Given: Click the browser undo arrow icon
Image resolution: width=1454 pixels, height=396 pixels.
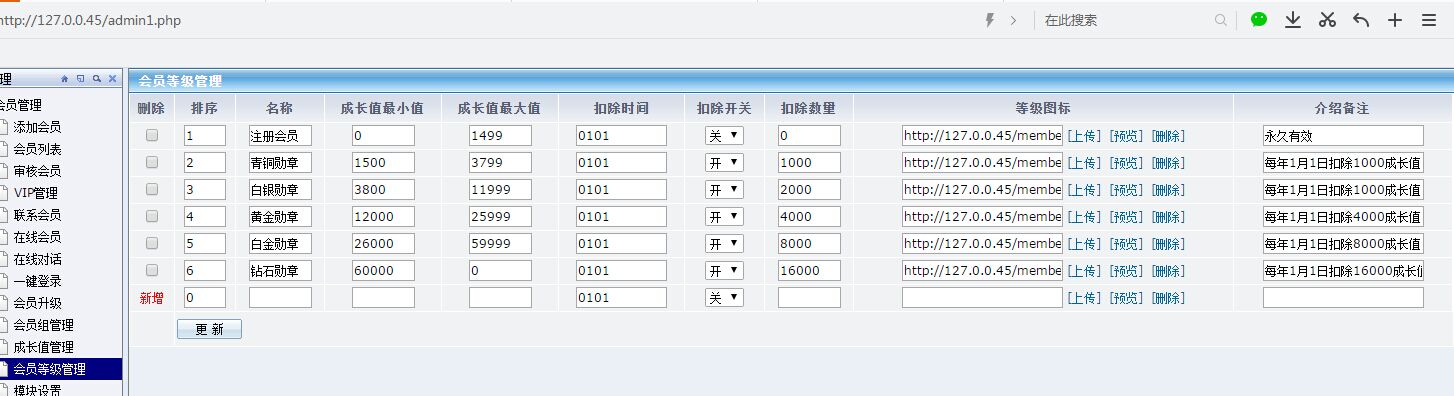Looking at the screenshot, I should 1361,19.
